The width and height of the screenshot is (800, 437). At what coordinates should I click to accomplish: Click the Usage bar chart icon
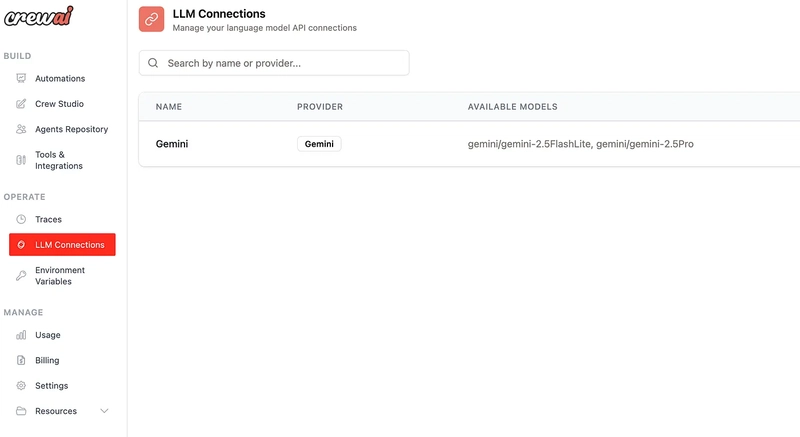(22, 335)
